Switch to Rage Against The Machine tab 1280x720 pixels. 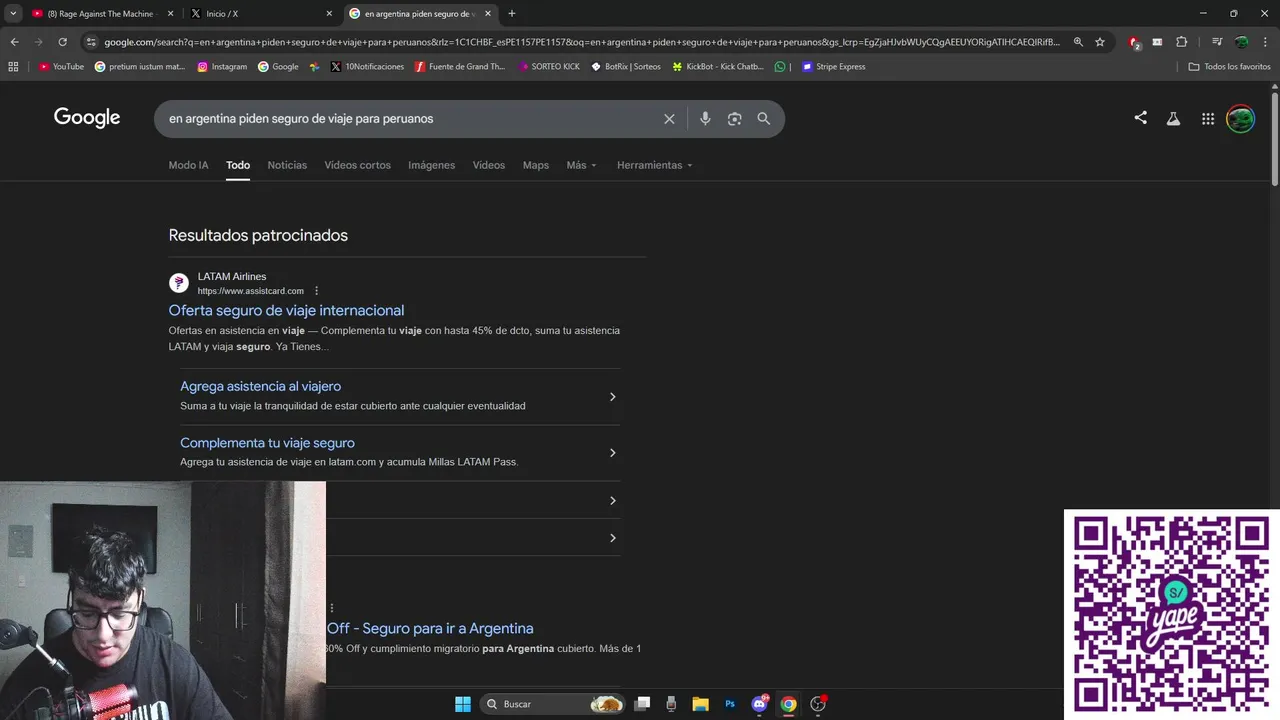pos(102,13)
